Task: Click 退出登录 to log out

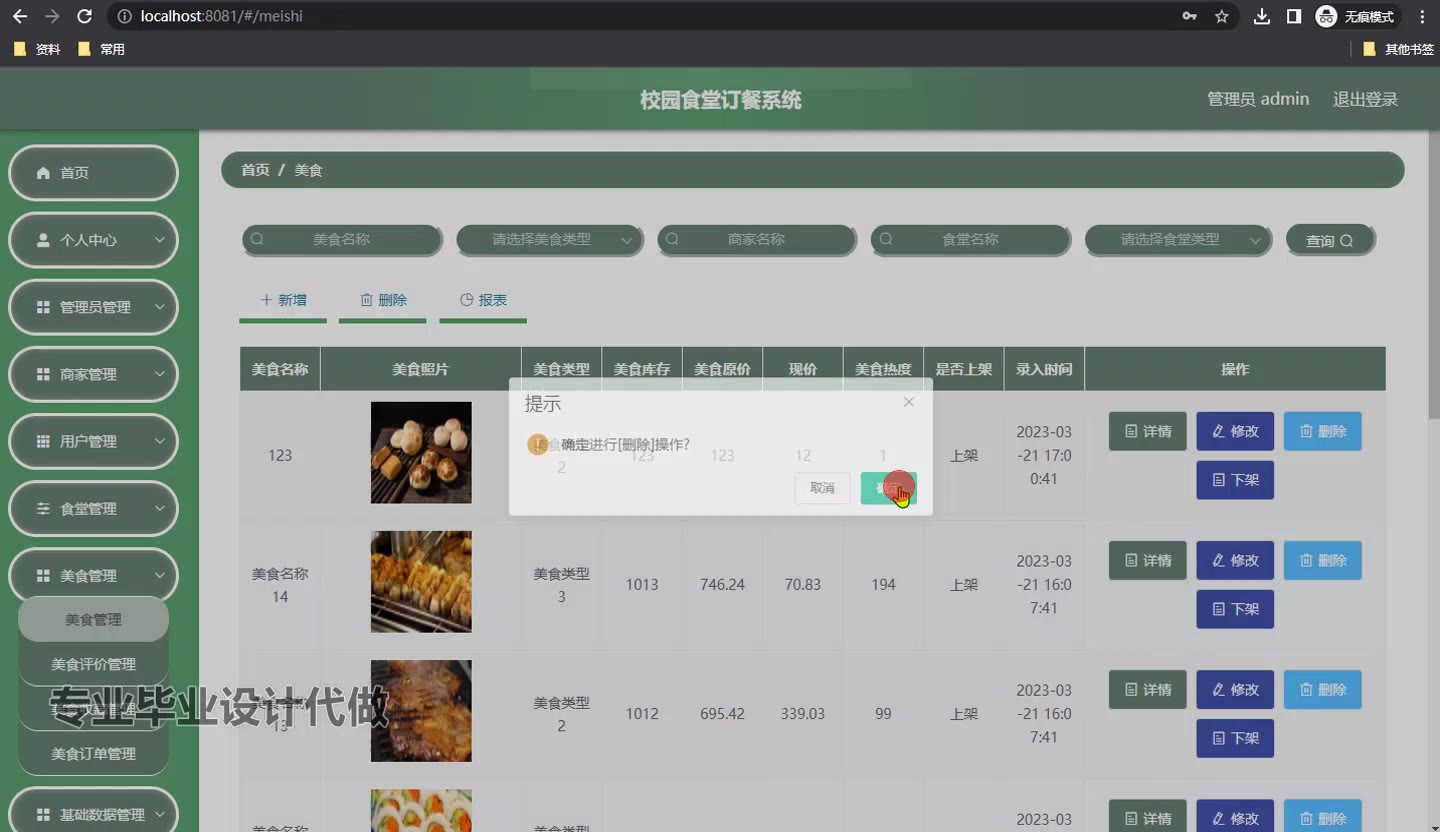Action: coord(1365,99)
